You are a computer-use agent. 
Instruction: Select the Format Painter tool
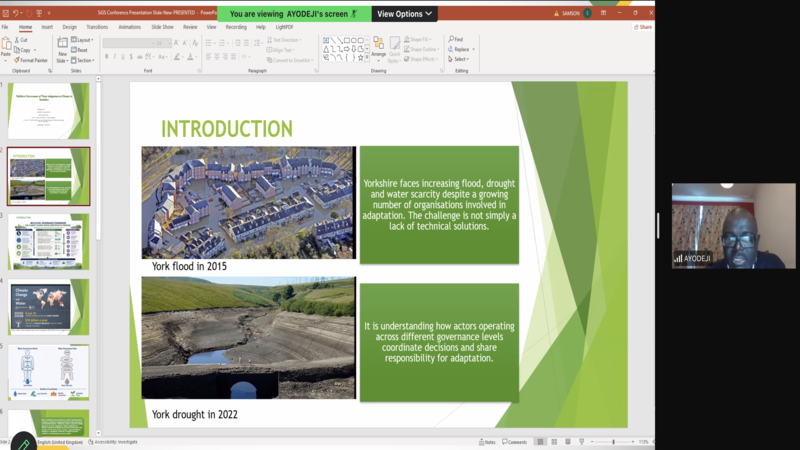point(31,60)
